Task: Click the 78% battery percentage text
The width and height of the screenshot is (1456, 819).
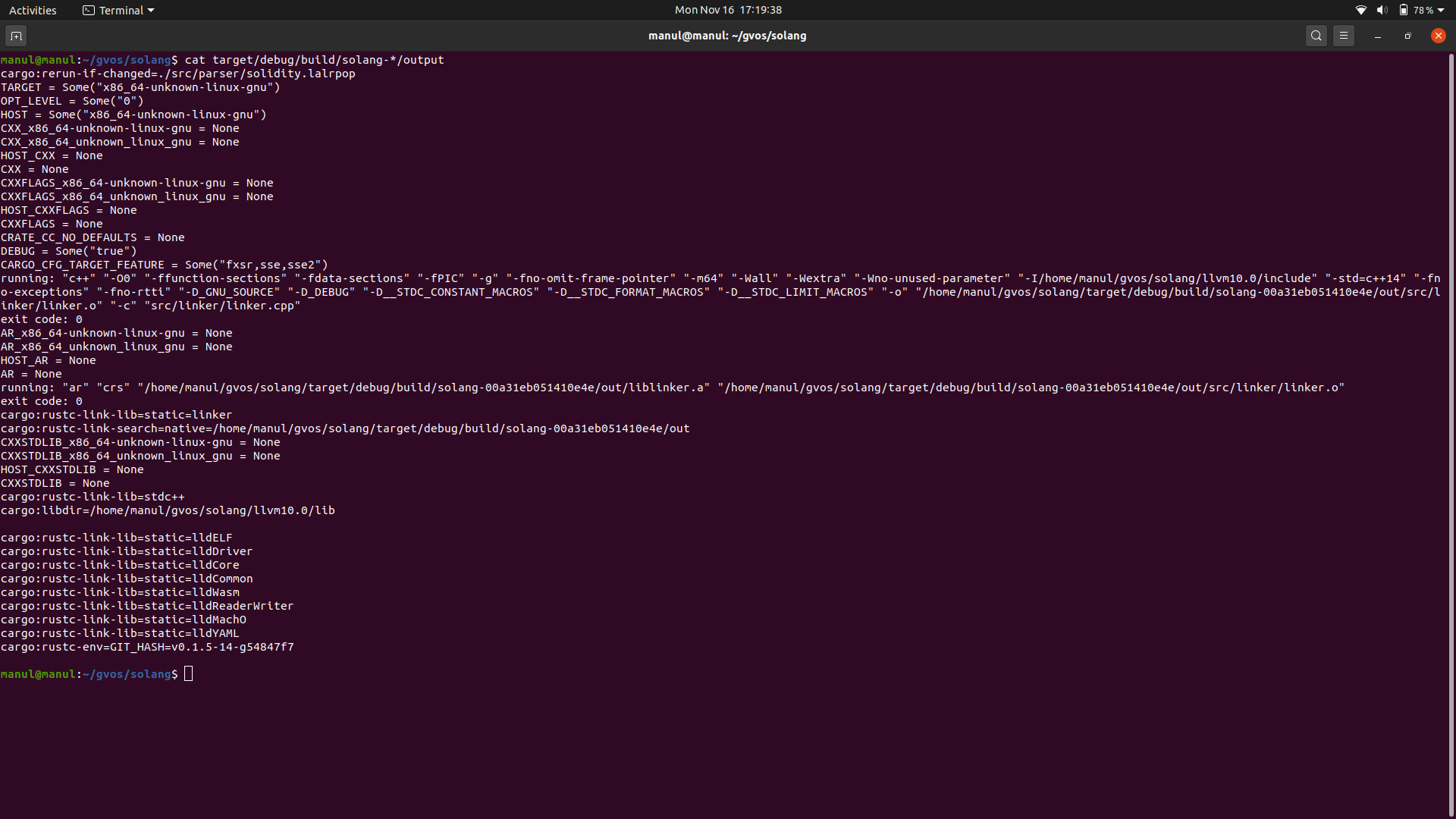Action: 1424,10
